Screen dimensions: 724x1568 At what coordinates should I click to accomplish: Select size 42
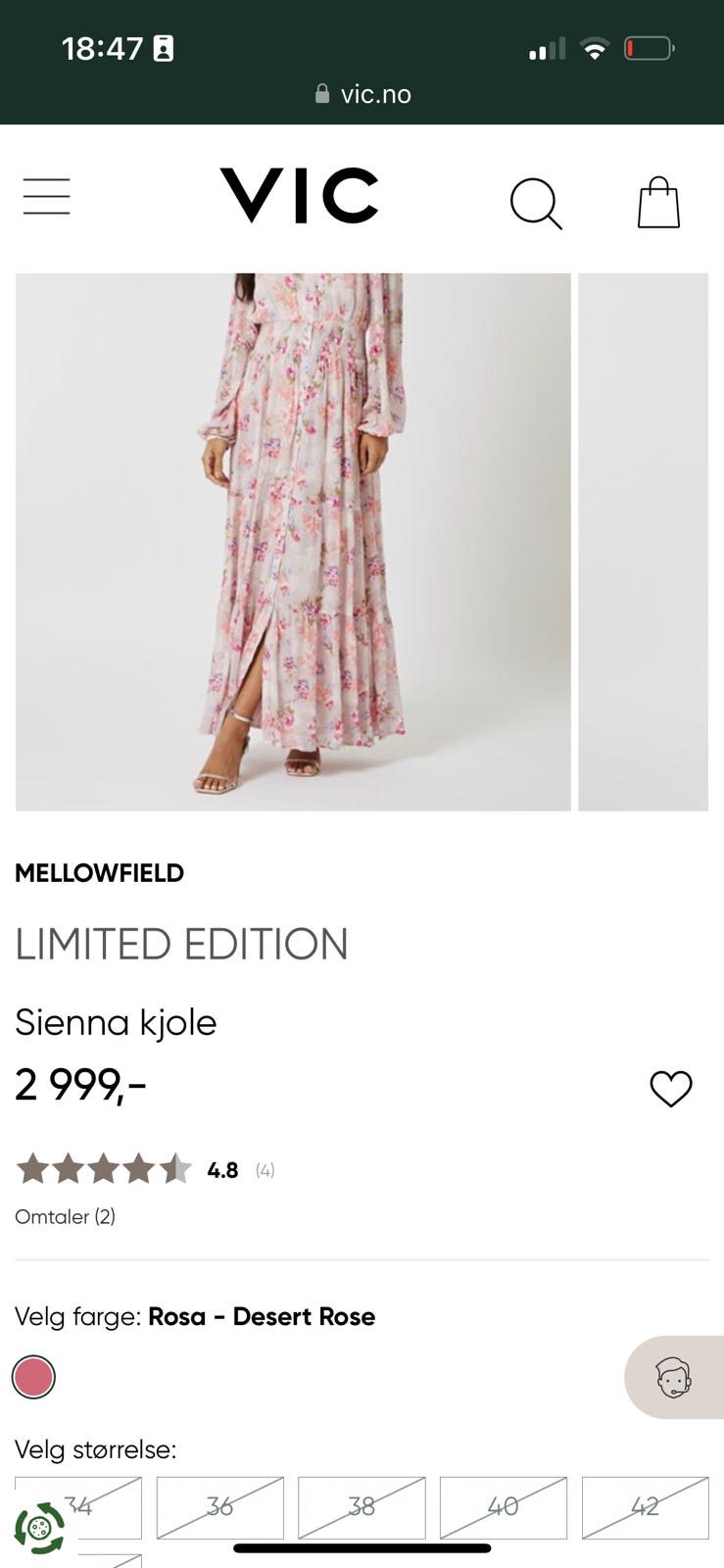[645, 1508]
